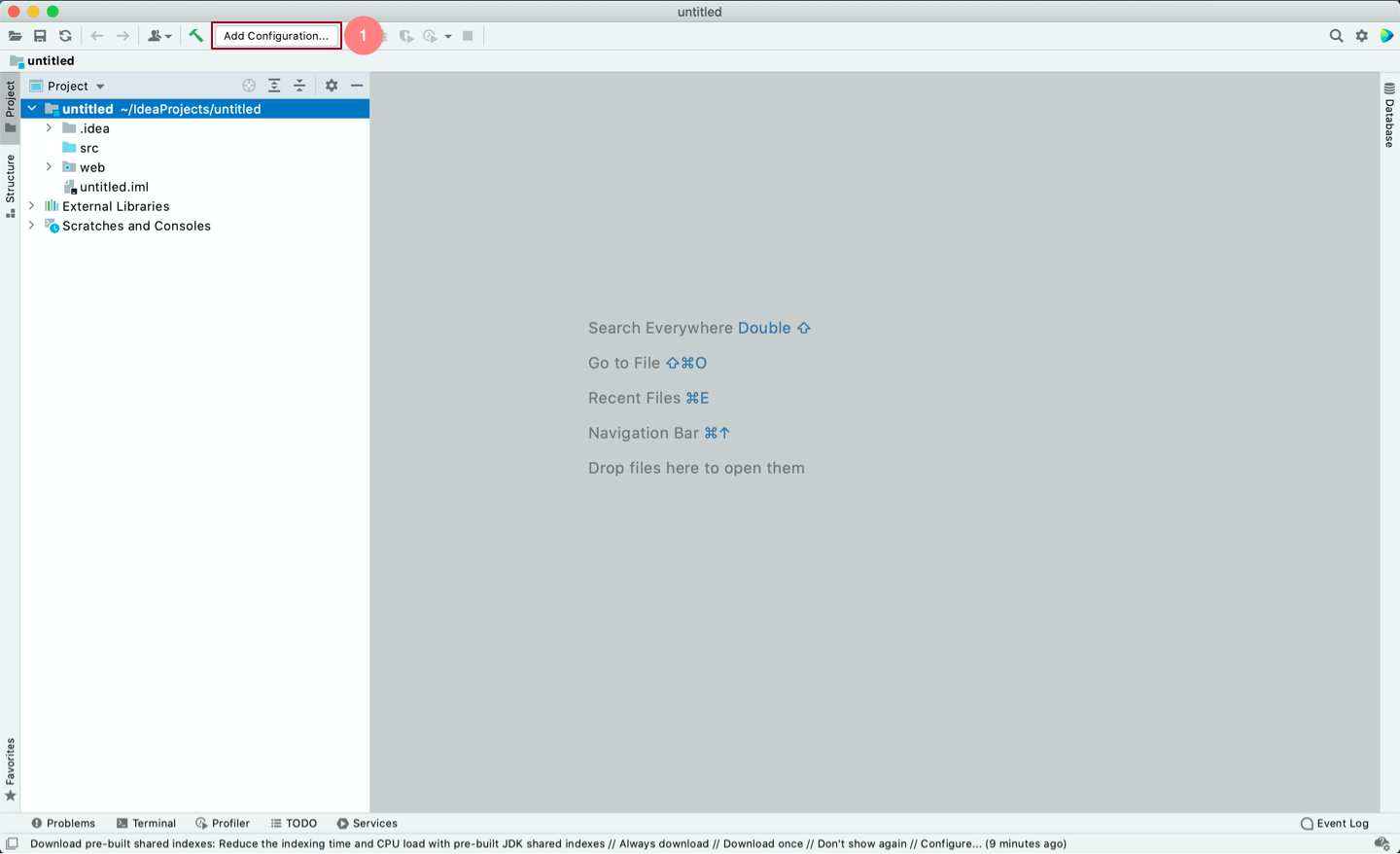The height and width of the screenshot is (854, 1400).
Task: Open the run profiler dropdown arrow
Action: [x=448, y=37]
